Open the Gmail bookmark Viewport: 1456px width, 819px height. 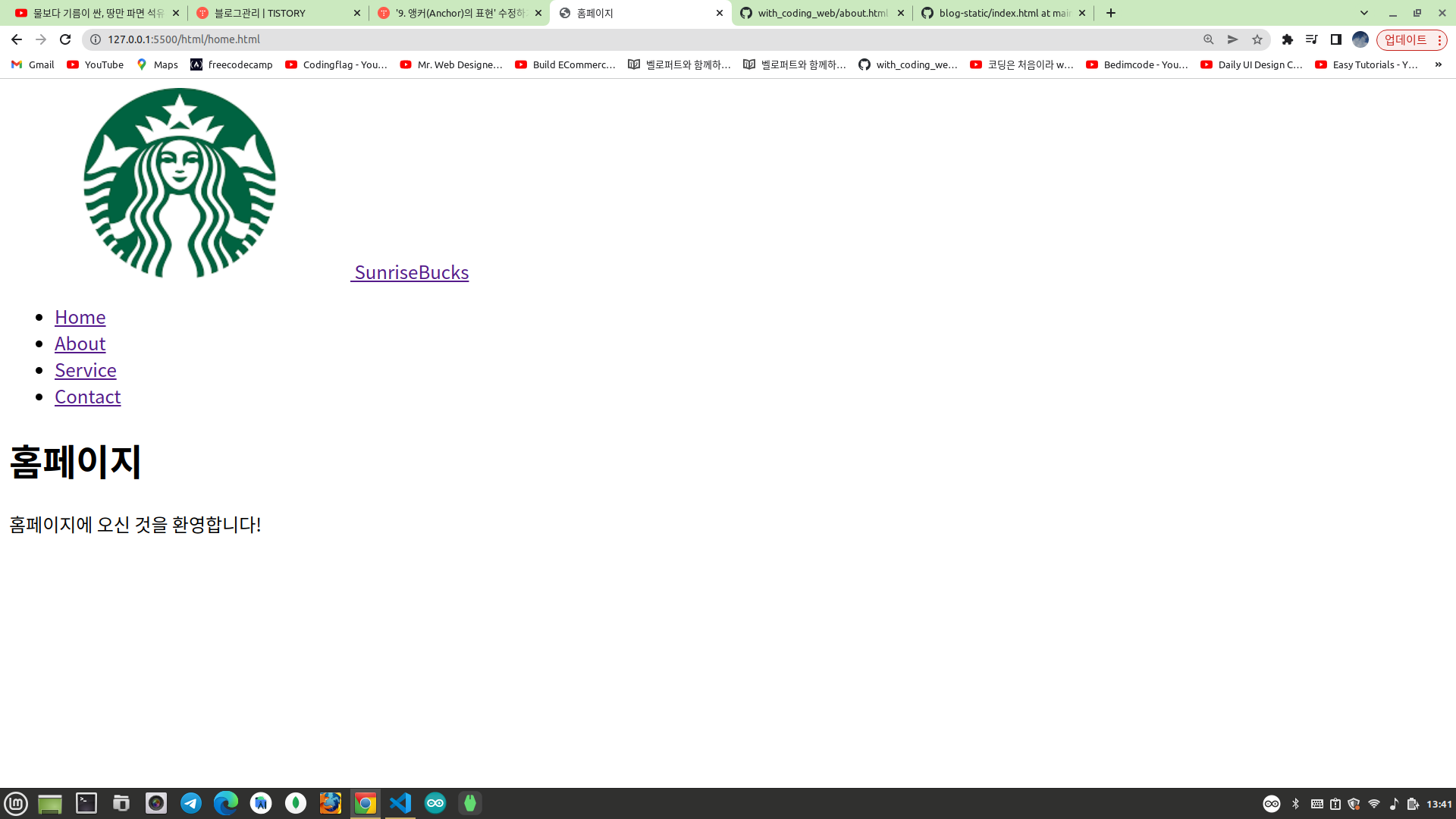(33, 64)
